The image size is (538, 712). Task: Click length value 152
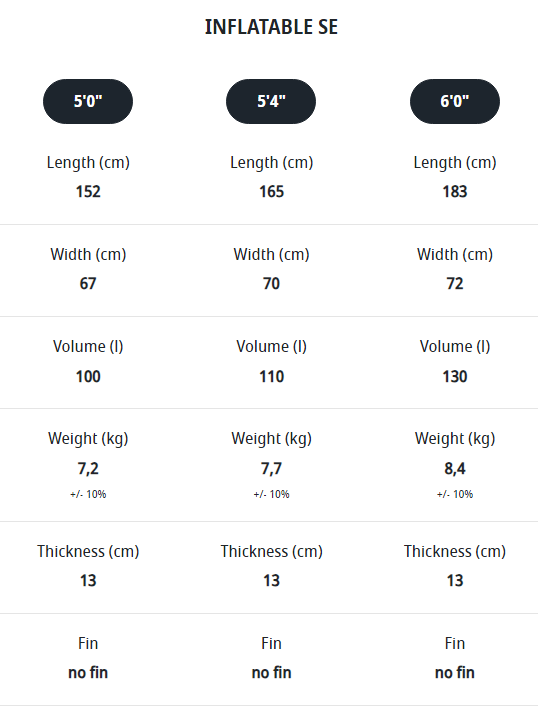click(x=88, y=191)
